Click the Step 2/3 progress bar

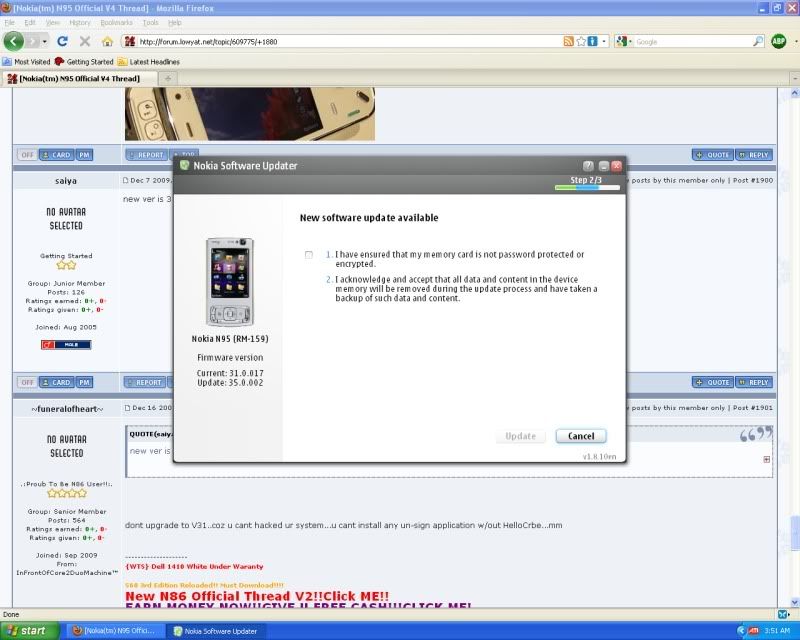click(587, 187)
